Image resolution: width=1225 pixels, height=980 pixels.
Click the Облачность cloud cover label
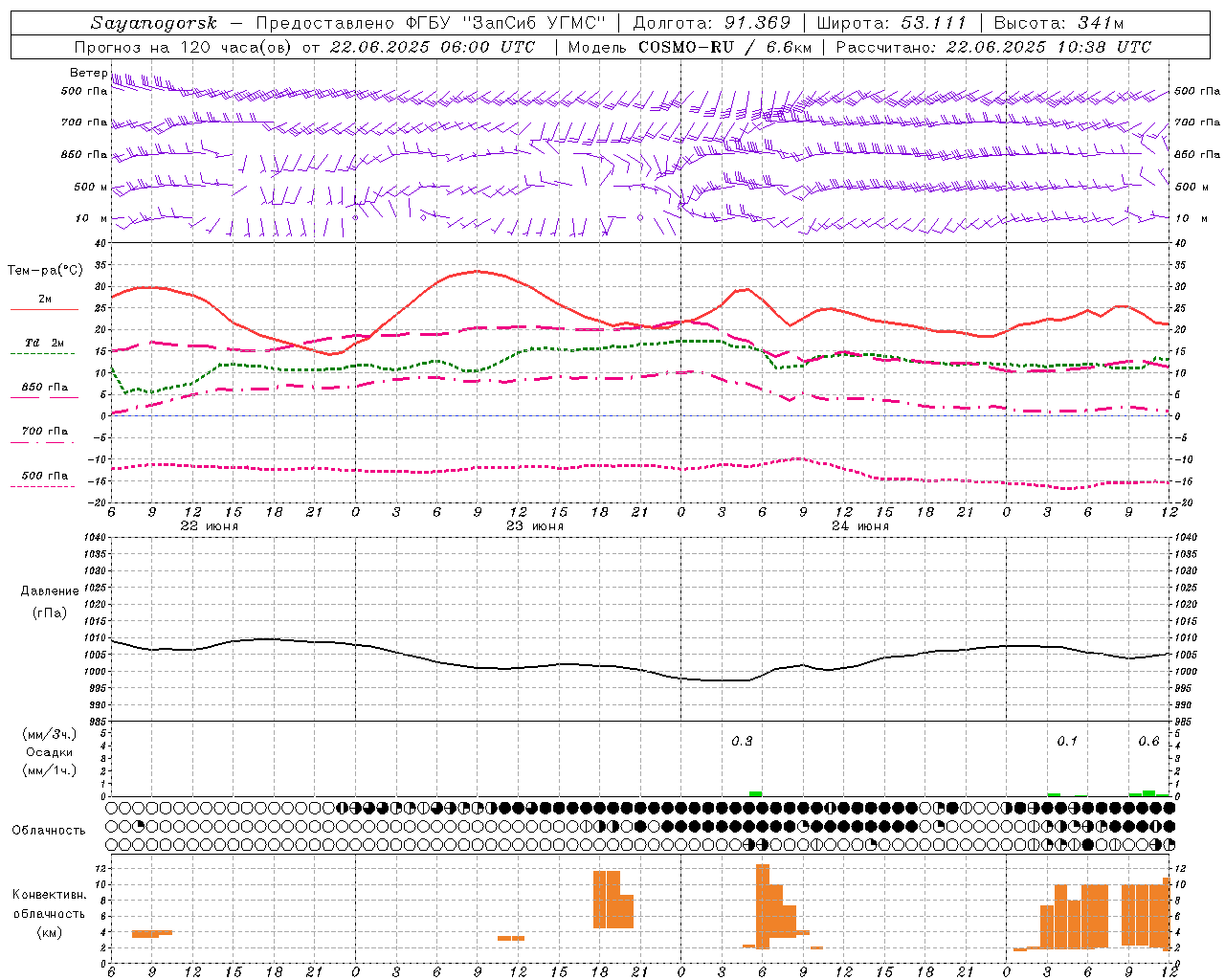pos(49,830)
